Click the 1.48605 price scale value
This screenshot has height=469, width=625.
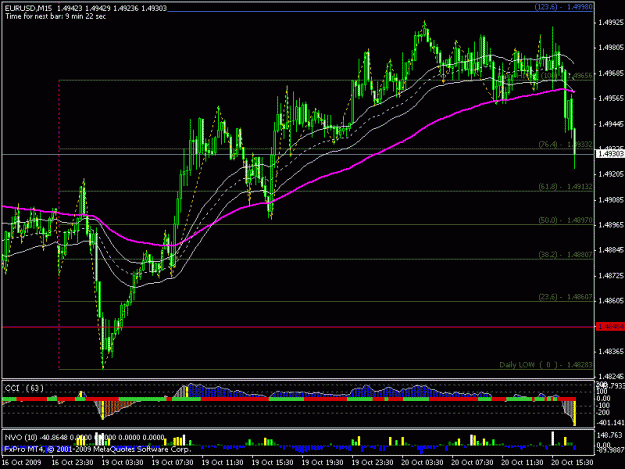click(x=611, y=301)
